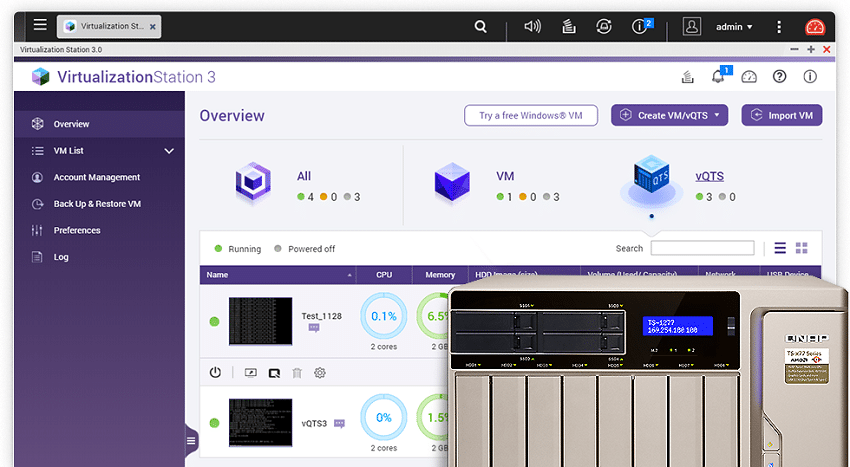Open volume control speaker icon
The height and width of the screenshot is (467, 850).
click(x=532, y=27)
